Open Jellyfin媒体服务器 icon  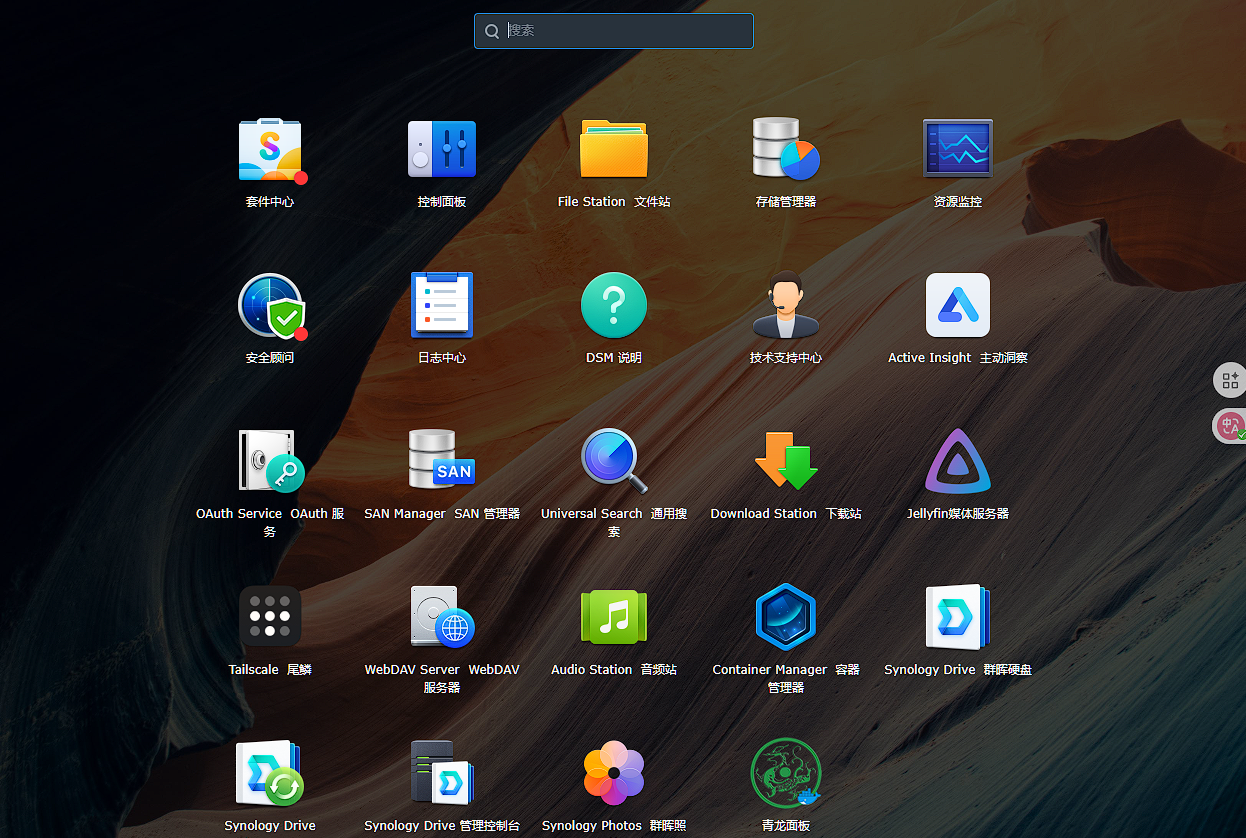(x=958, y=462)
